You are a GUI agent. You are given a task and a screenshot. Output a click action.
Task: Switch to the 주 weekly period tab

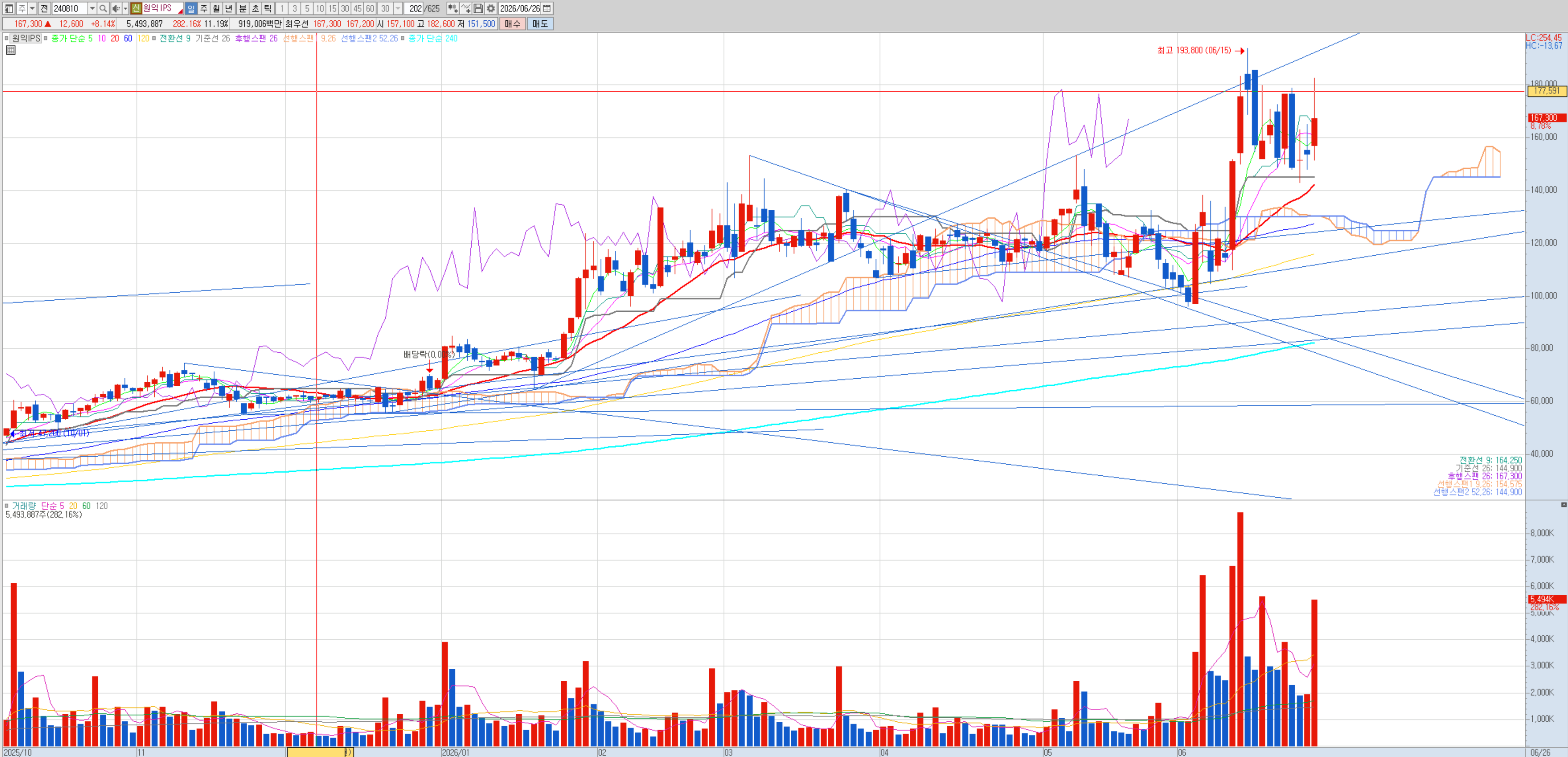point(204,8)
